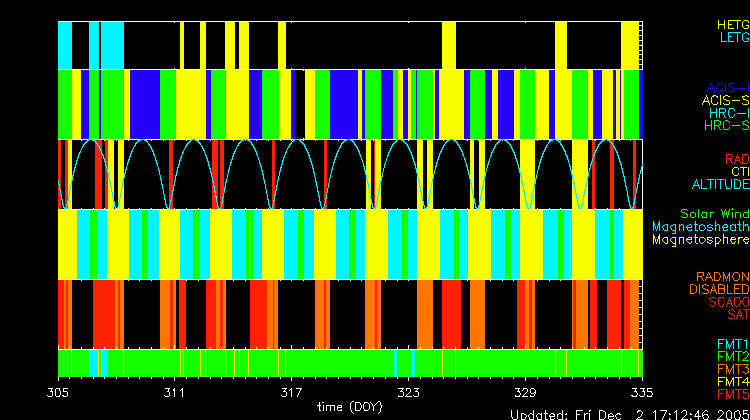
Task: Select the red RAD legend label
Action: 736,159
